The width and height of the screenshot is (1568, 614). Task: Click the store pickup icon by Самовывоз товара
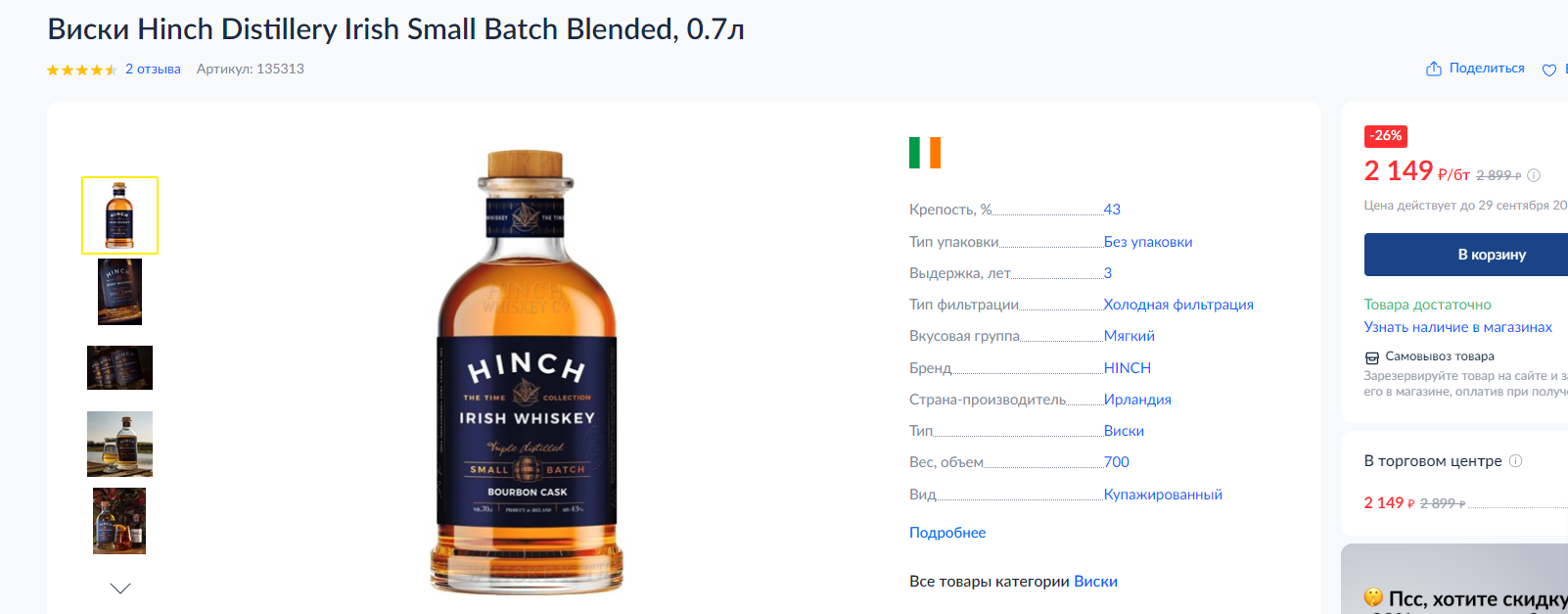[x=1372, y=357]
